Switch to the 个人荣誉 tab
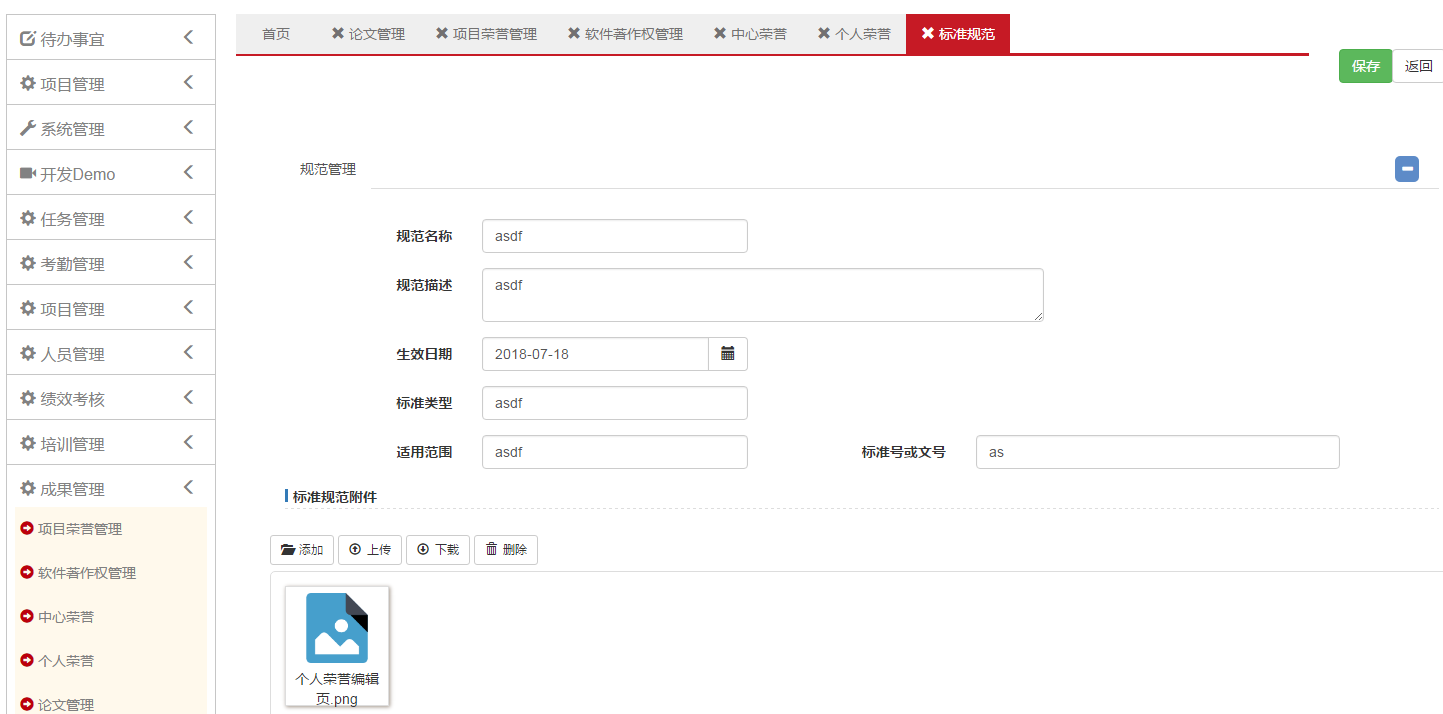This screenshot has width=1443, height=714. (863, 34)
